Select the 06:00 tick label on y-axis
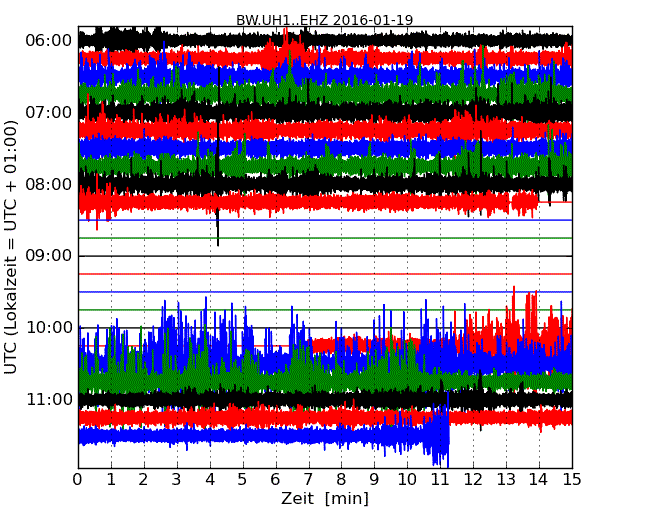This screenshot has width=650, height=520. tap(48, 40)
